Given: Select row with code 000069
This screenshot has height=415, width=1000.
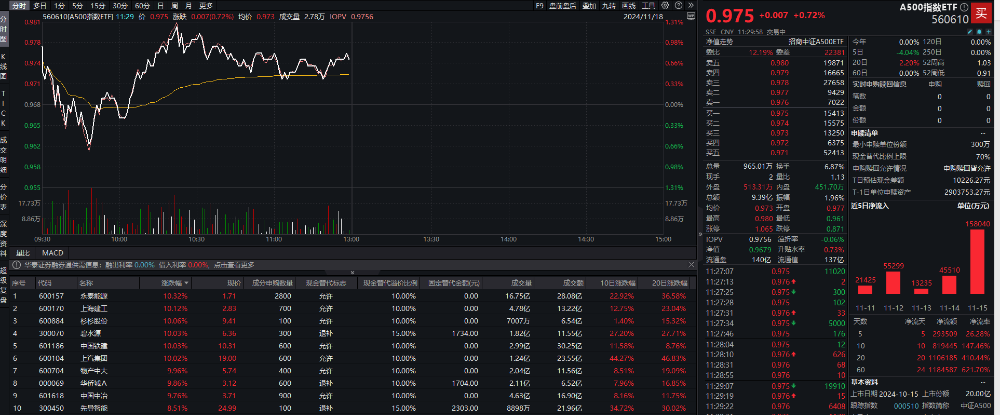Looking at the screenshot, I should 353,382.
